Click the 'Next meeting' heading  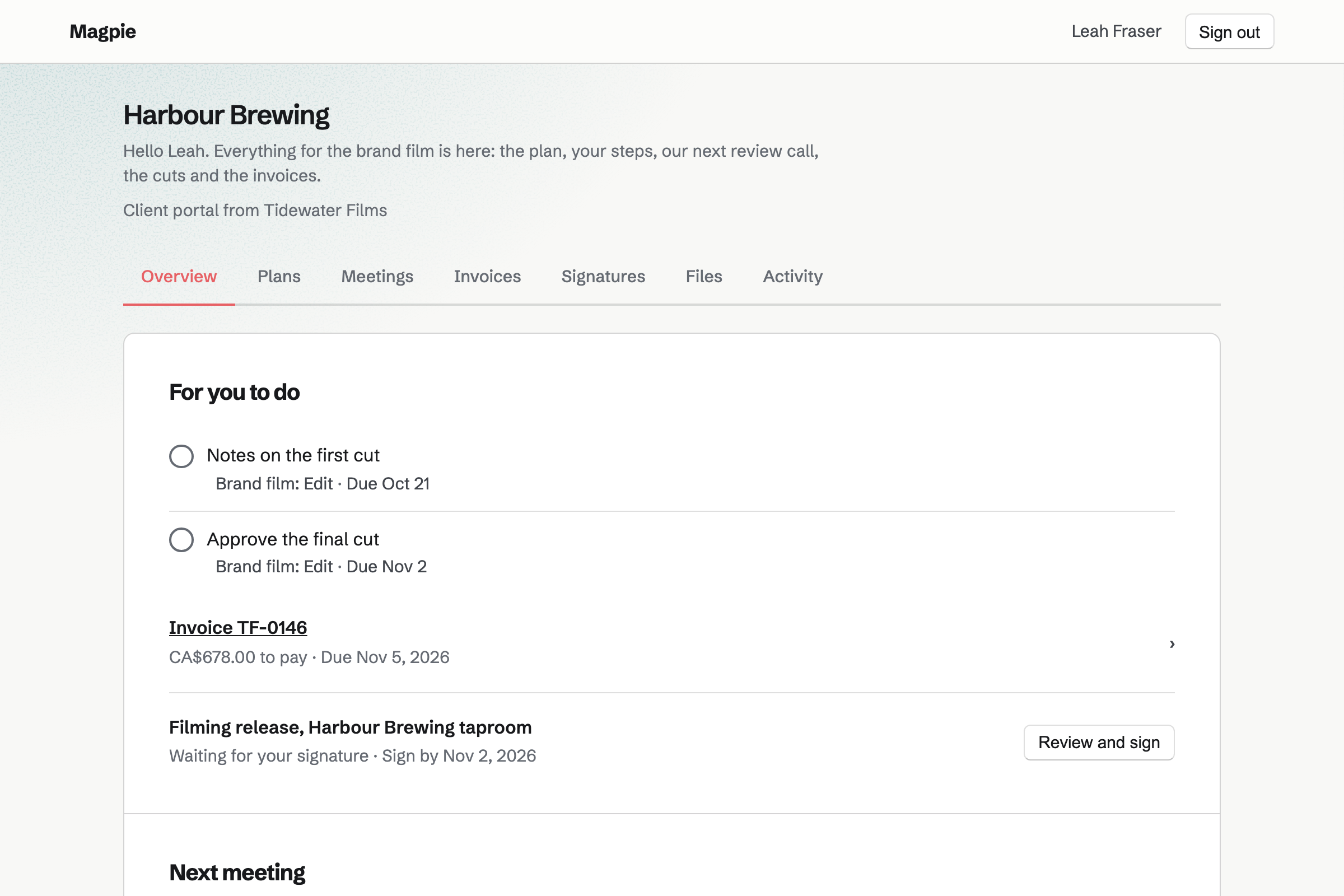(x=237, y=872)
